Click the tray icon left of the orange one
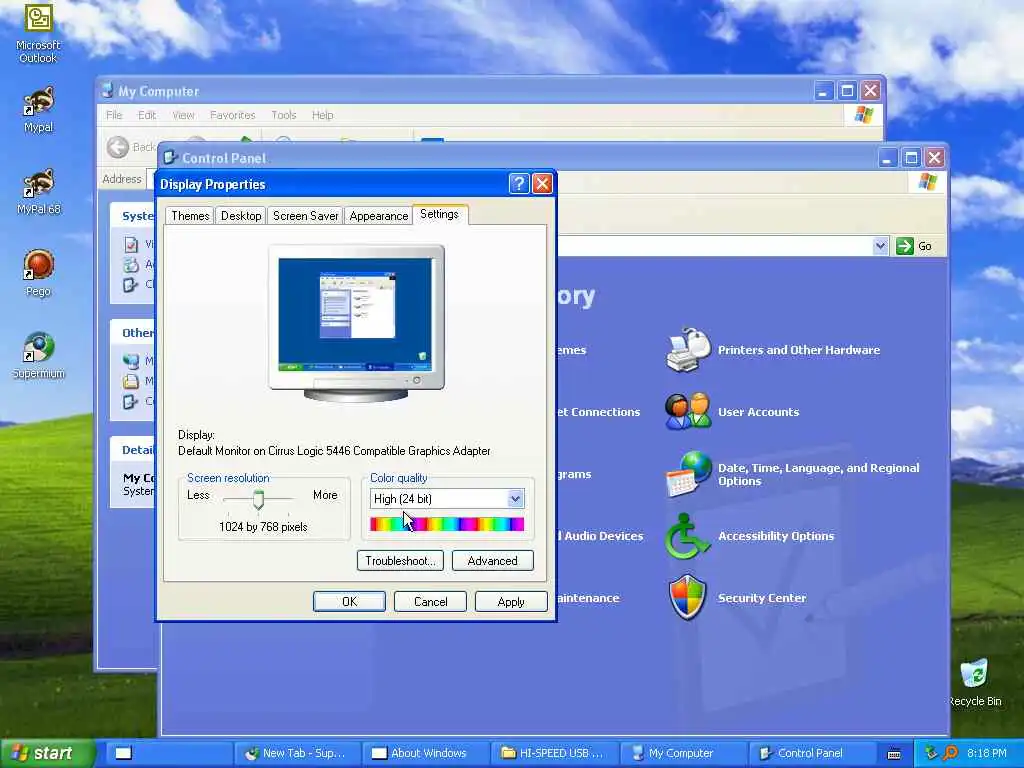The height and width of the screenshot is (768, 1024). (931, 753)
